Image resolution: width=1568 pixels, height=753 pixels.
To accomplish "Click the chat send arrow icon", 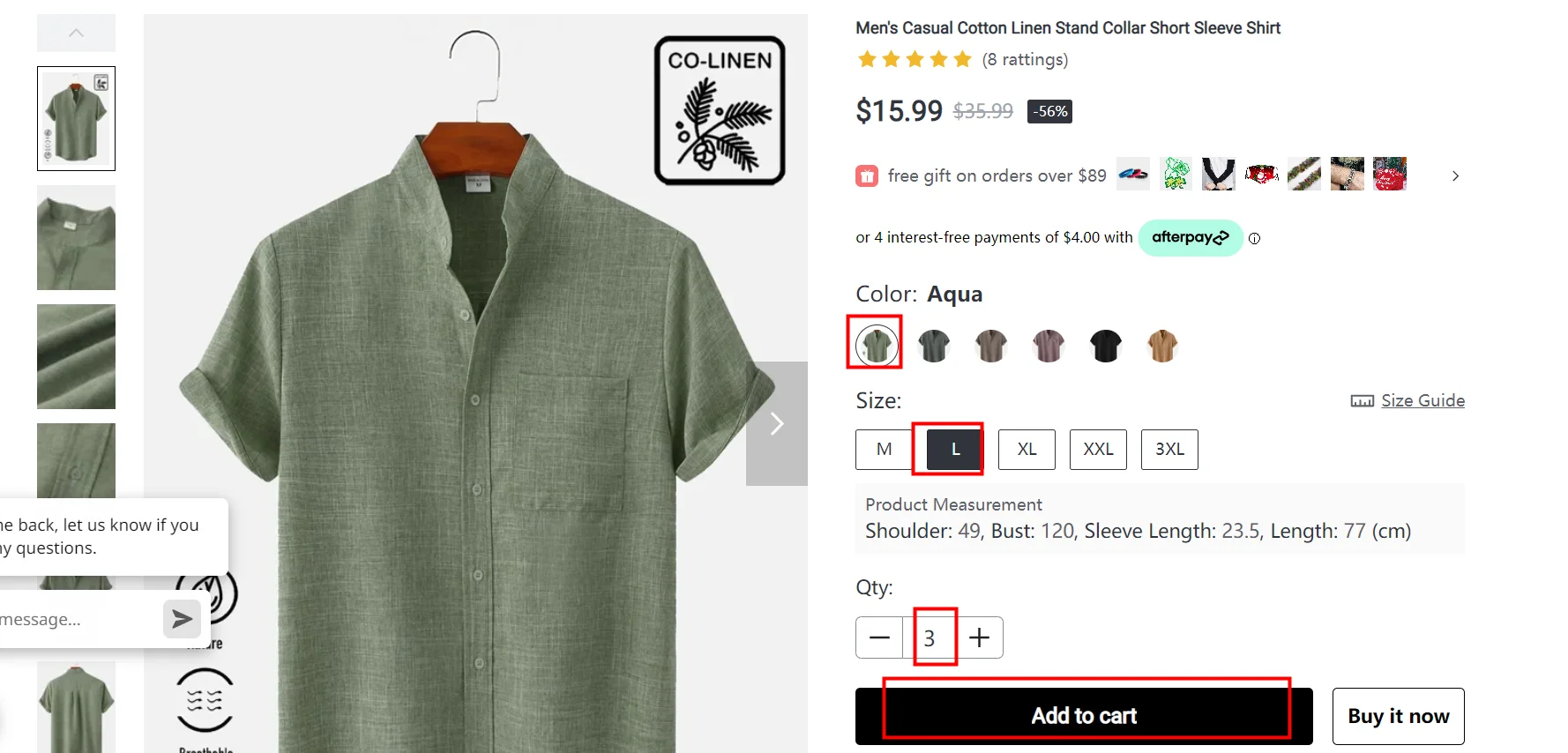I will point(182,619).
